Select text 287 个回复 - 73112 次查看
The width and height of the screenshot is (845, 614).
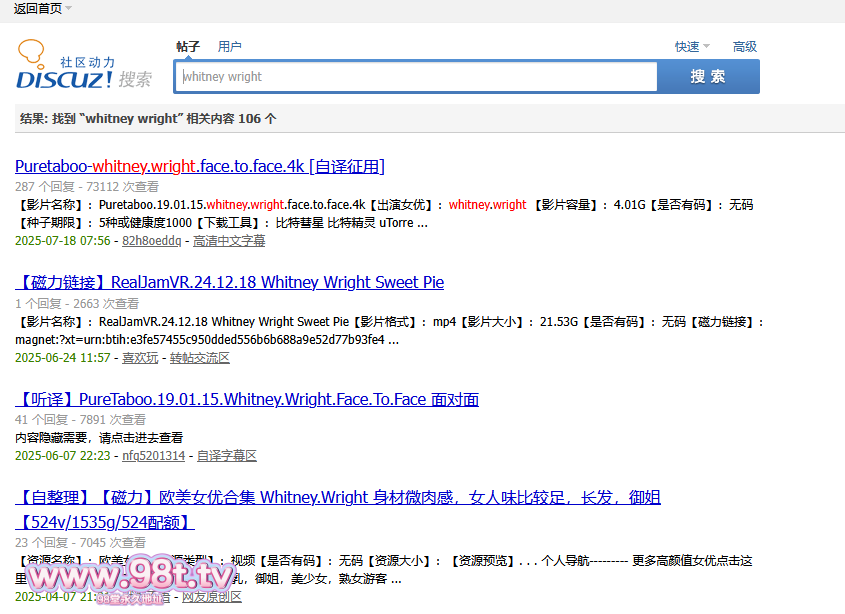(87, 187)
